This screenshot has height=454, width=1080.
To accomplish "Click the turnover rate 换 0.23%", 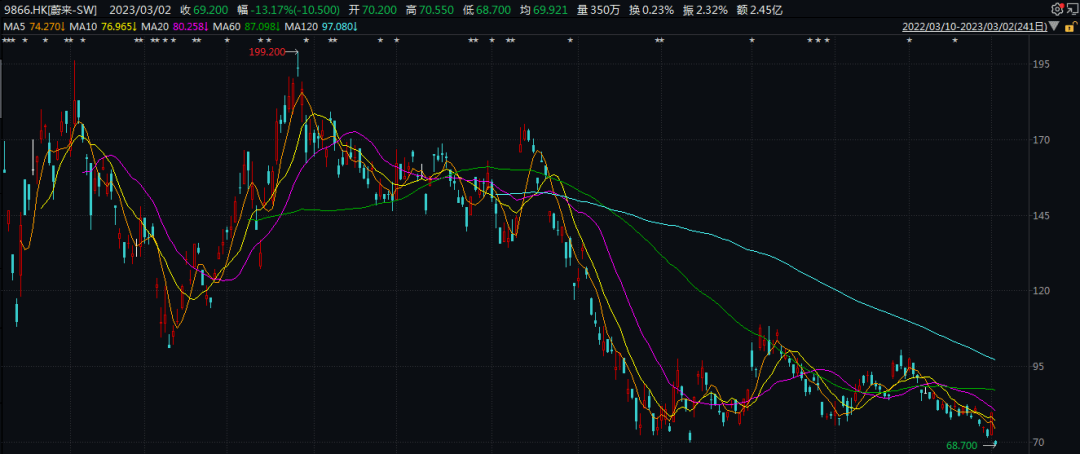I will point(652,10).
